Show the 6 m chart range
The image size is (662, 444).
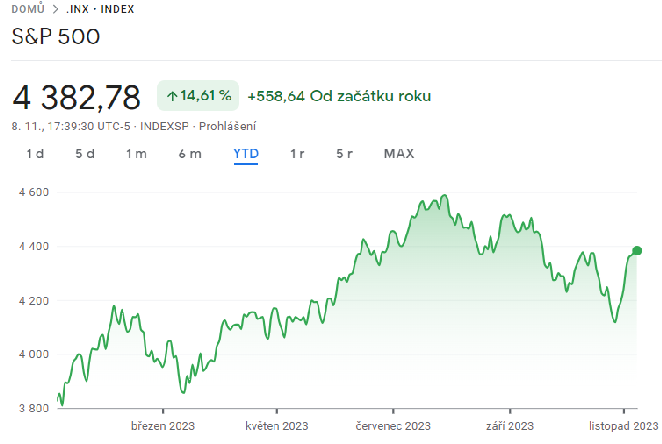pyautogui.click(x=190, y=154)
